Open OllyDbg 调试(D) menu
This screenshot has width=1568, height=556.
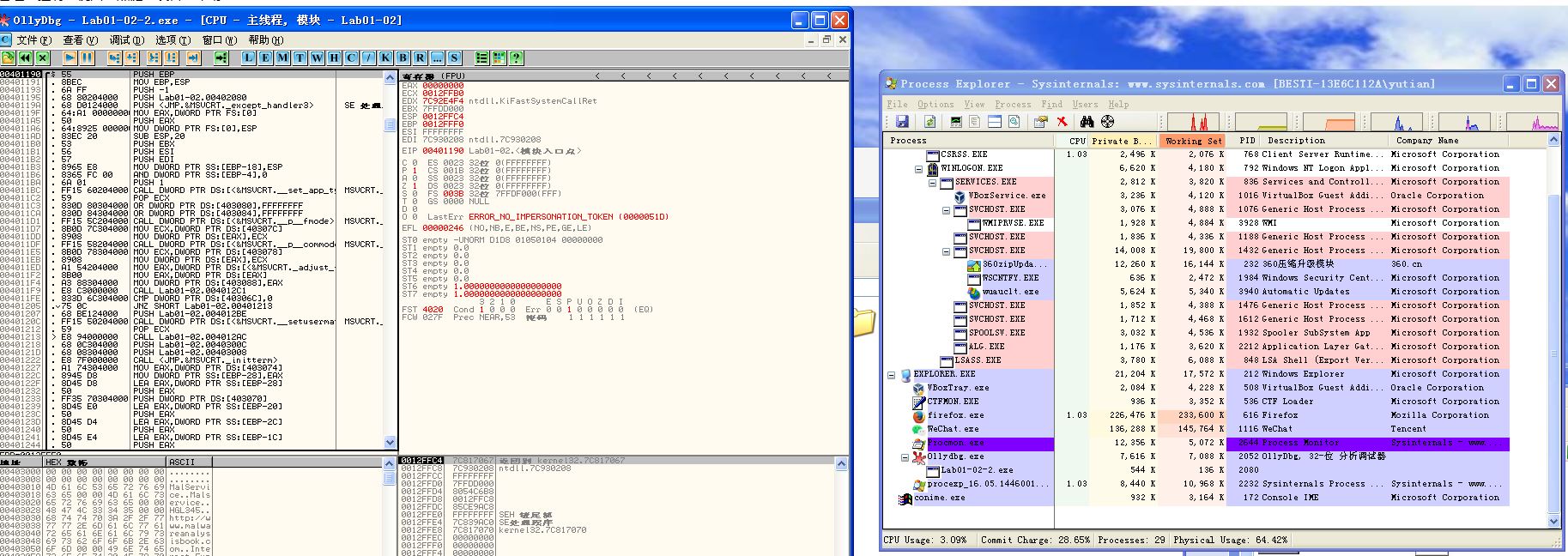click(x=126, y=39)
